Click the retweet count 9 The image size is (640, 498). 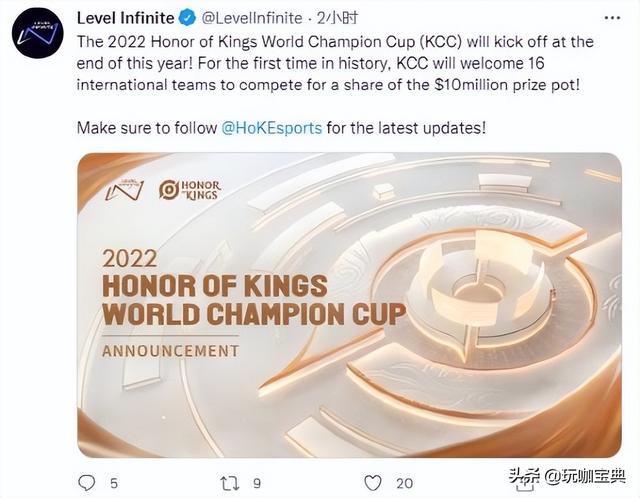pos(258,483)
